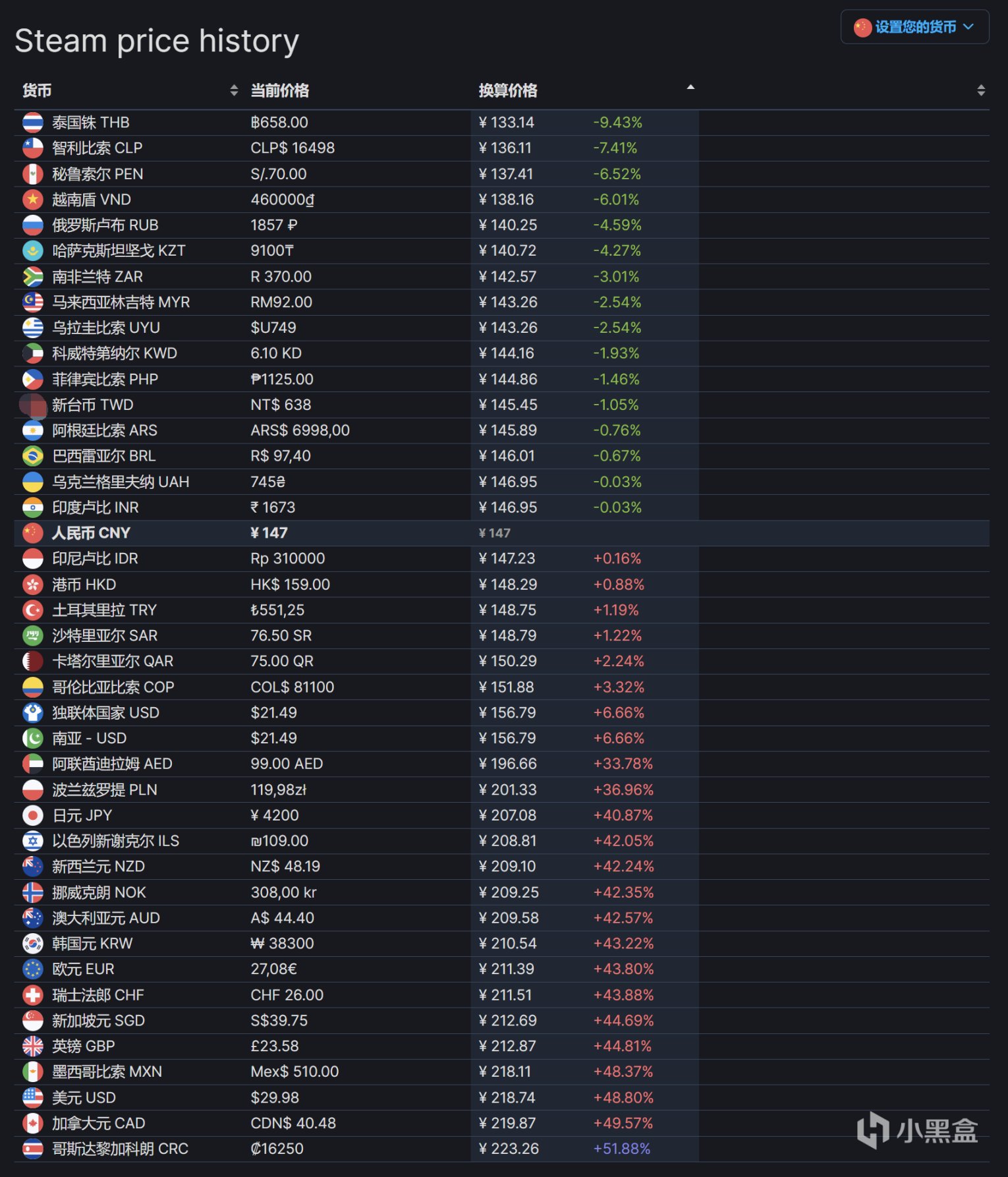Click the South Korea flag icon for KRW
The width and height of the screenshot is (1008, 1177).
coord(33,944)
